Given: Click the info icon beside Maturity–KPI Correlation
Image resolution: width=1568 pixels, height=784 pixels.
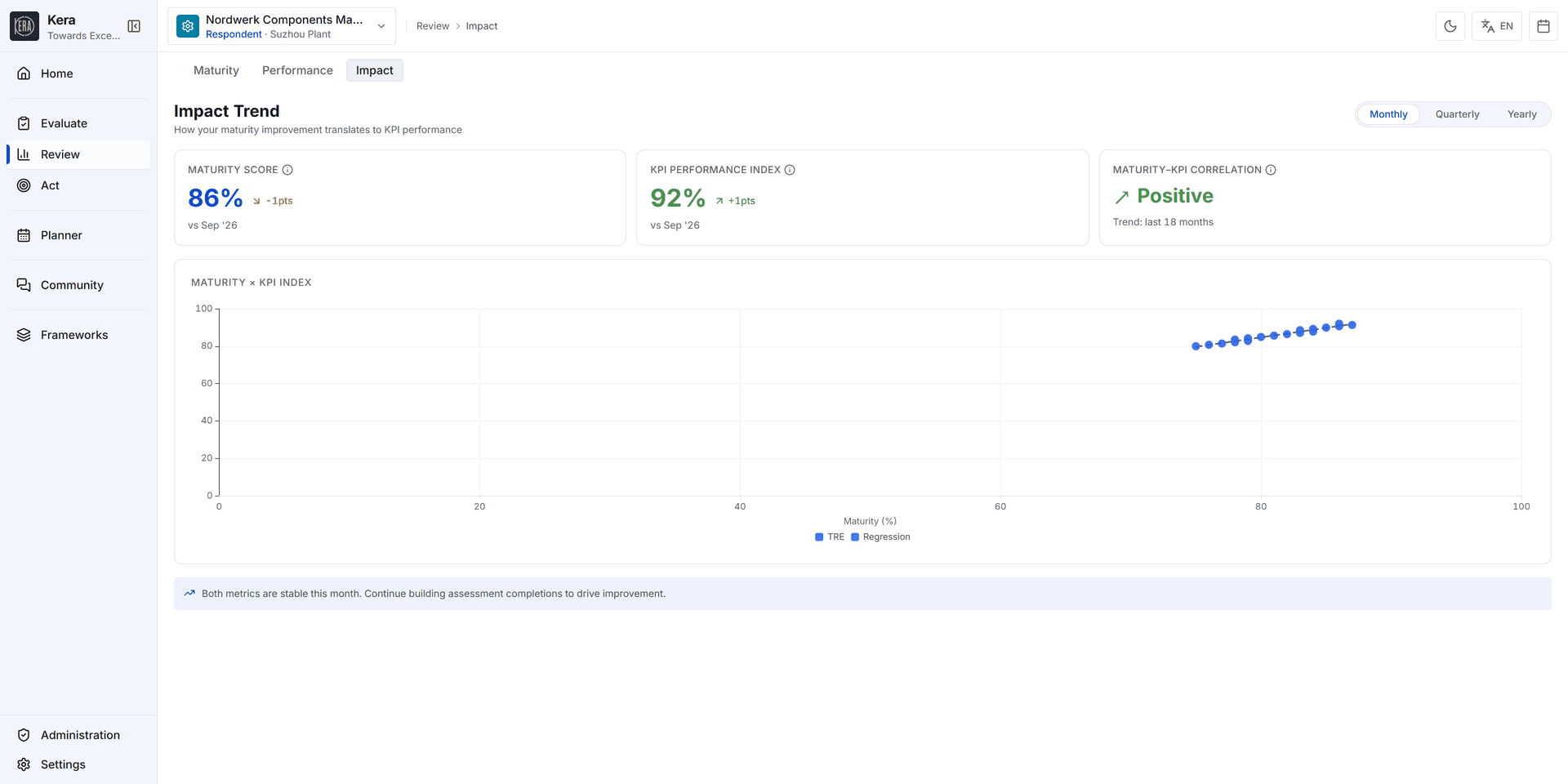Looking at the screenshot, I should coord(1271,170).
